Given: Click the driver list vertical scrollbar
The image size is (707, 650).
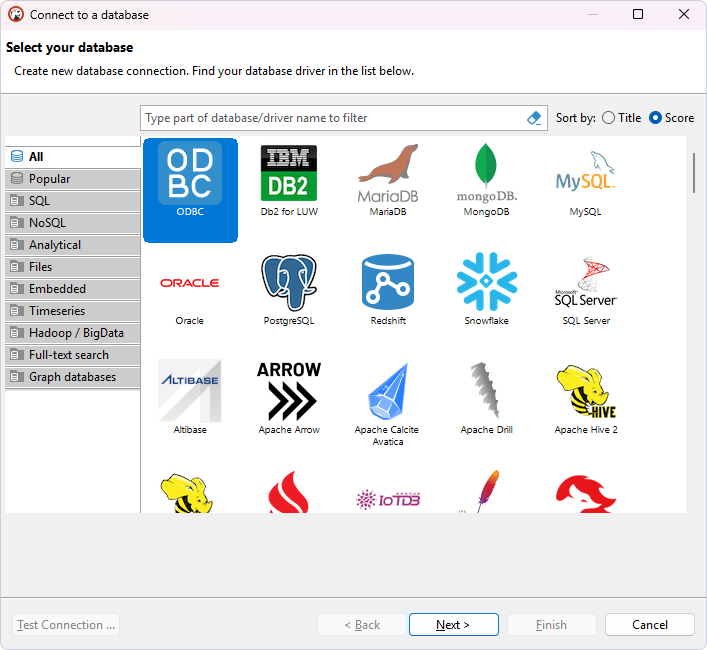Looking at the screenshot, I should tap(694, 173).
